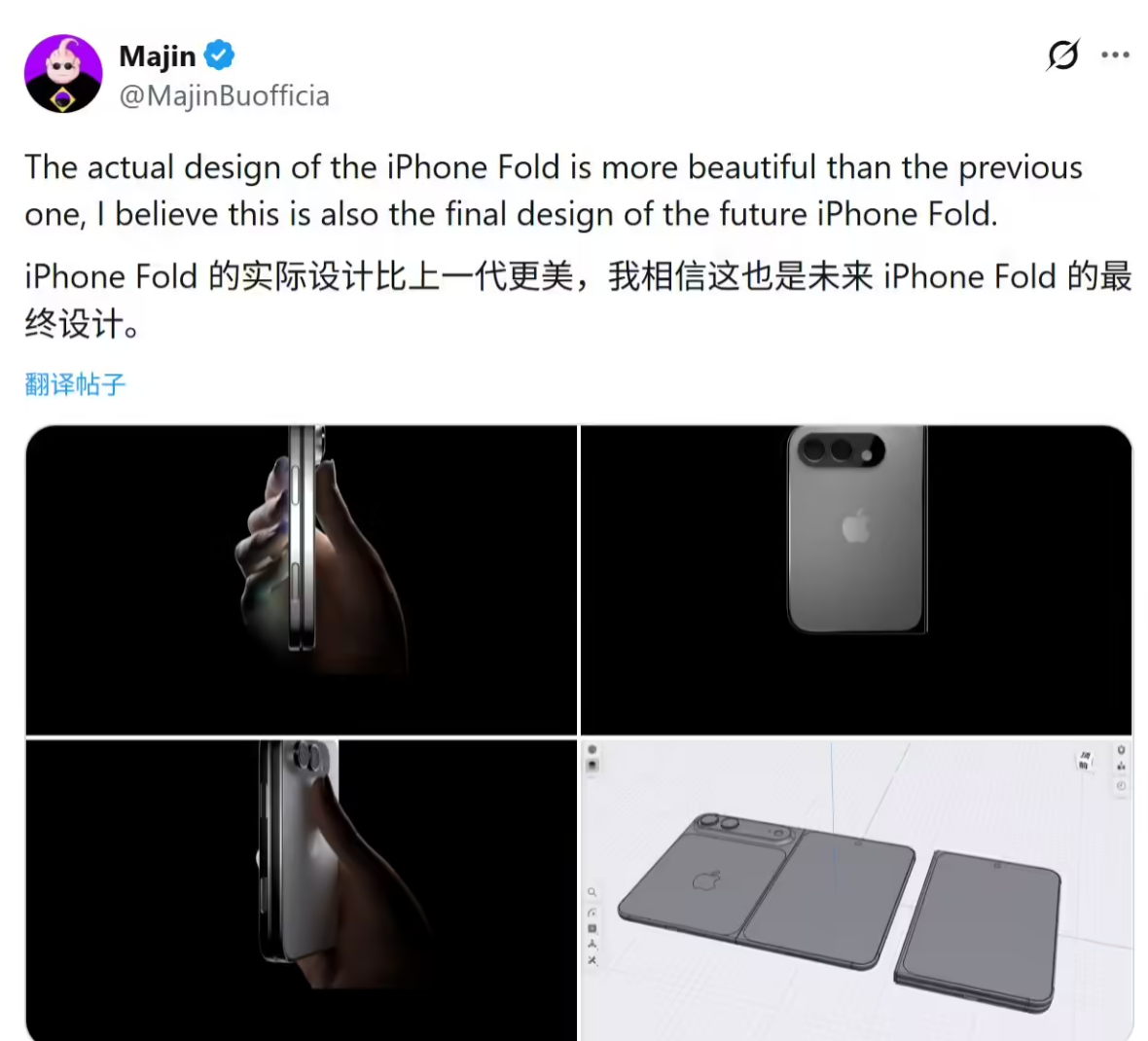Open the three-dot more options menu
This screenshot has height=1041, width=1148.
(x=1115, y=54)
